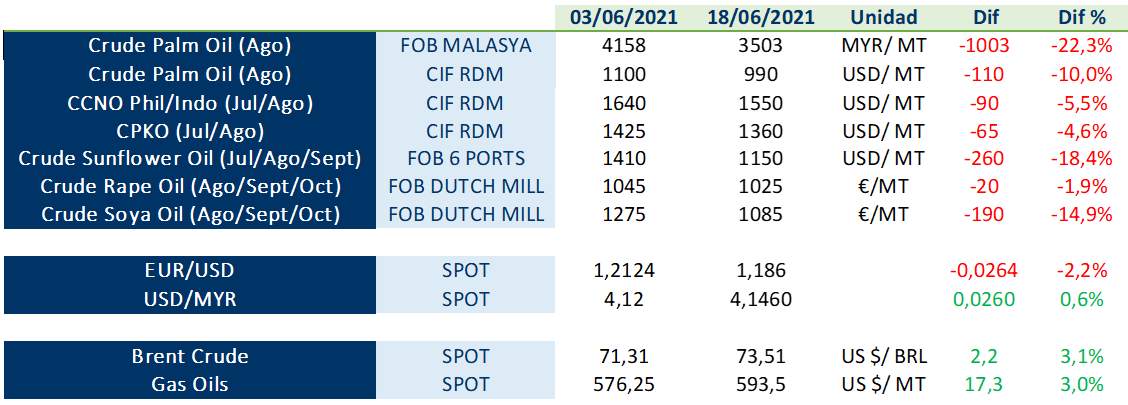Select the CCNO Phil/Indo row label

pyautogui.click(x=190, y=103)
